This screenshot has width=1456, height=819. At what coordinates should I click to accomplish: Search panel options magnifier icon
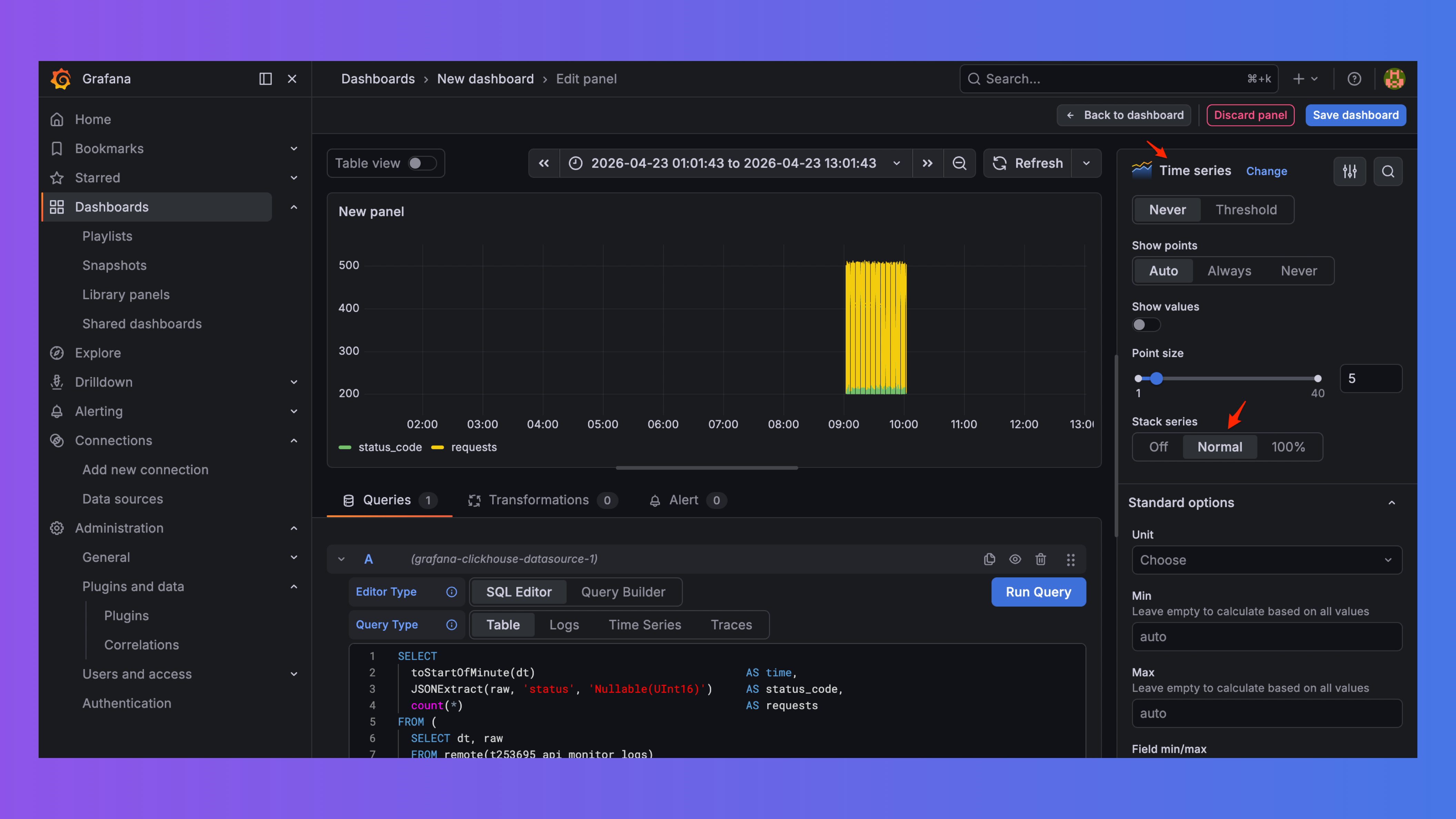click(x=1388, y=171)
